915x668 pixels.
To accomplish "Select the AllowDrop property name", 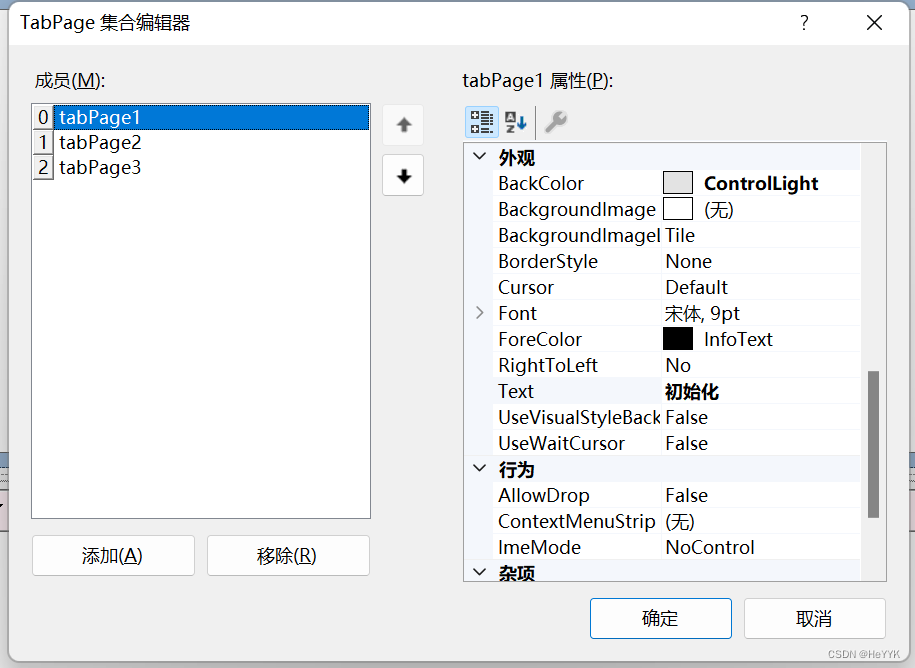I will (544, 495).
